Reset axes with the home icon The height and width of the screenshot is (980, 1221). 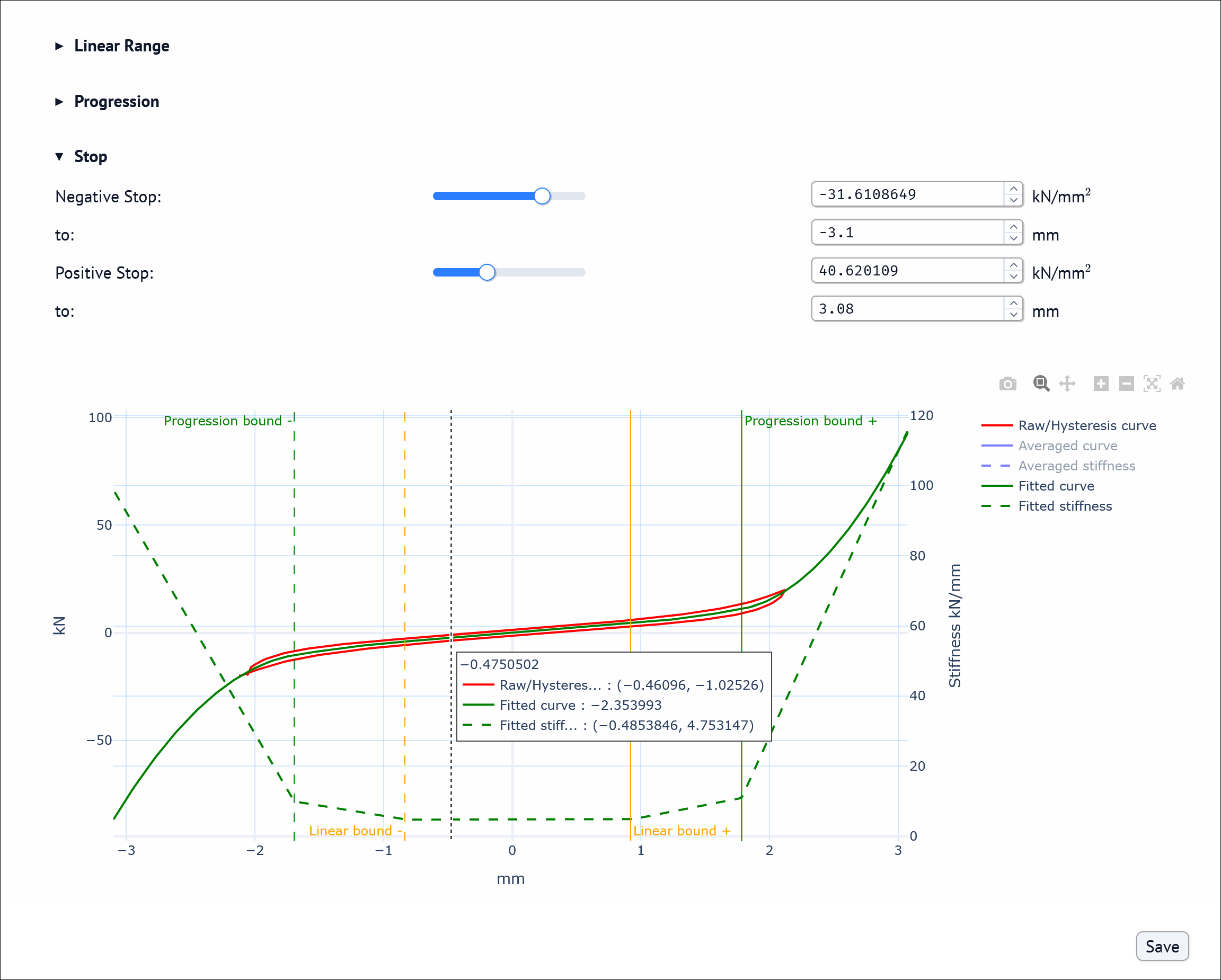(x=1178, y=384)
